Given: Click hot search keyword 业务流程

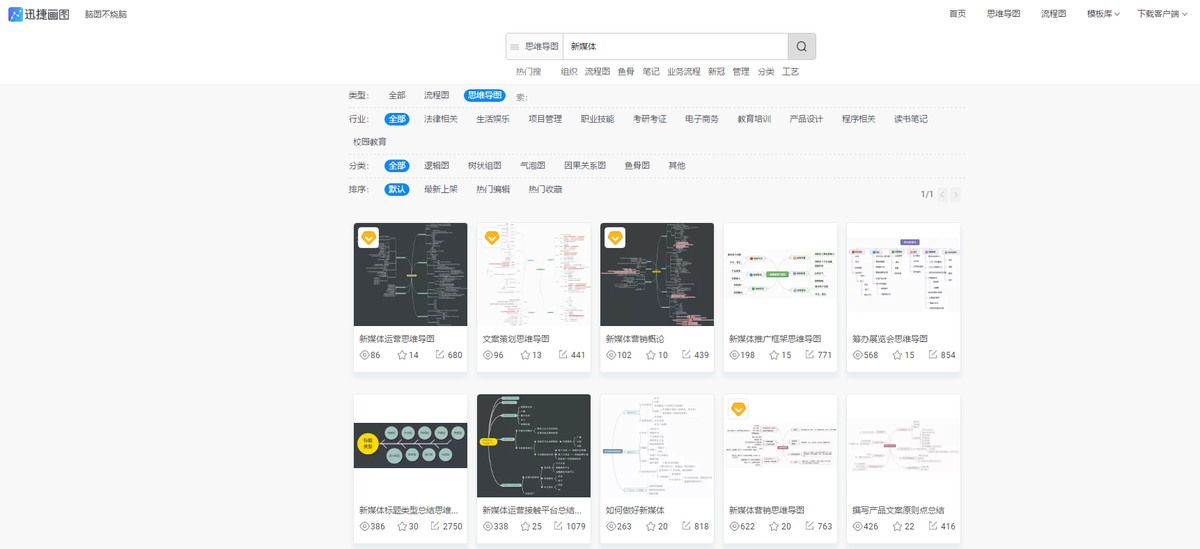Looking at the screenshot, I should click(683, 72).
